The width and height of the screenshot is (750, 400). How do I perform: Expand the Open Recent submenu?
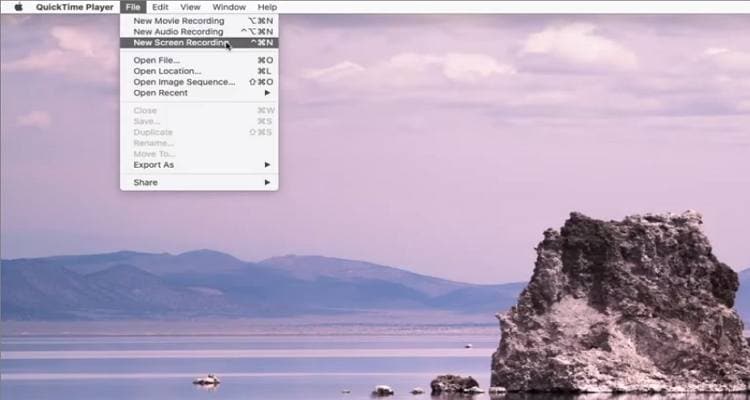[x=199, y=93]
